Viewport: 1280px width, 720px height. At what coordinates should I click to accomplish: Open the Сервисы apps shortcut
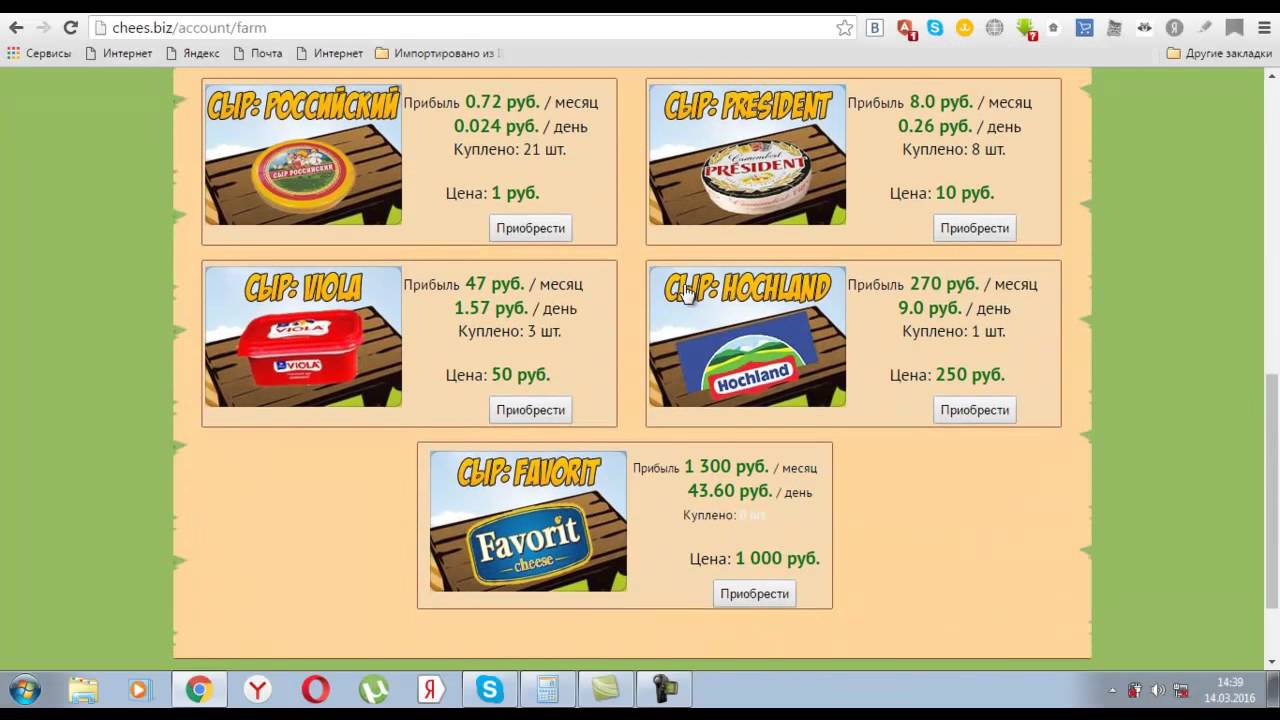(39, 53)
